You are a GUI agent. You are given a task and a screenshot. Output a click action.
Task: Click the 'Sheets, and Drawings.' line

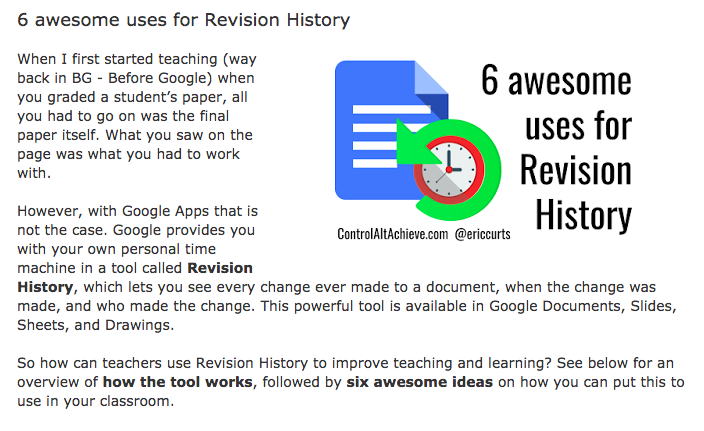click(x=95, y=325)
